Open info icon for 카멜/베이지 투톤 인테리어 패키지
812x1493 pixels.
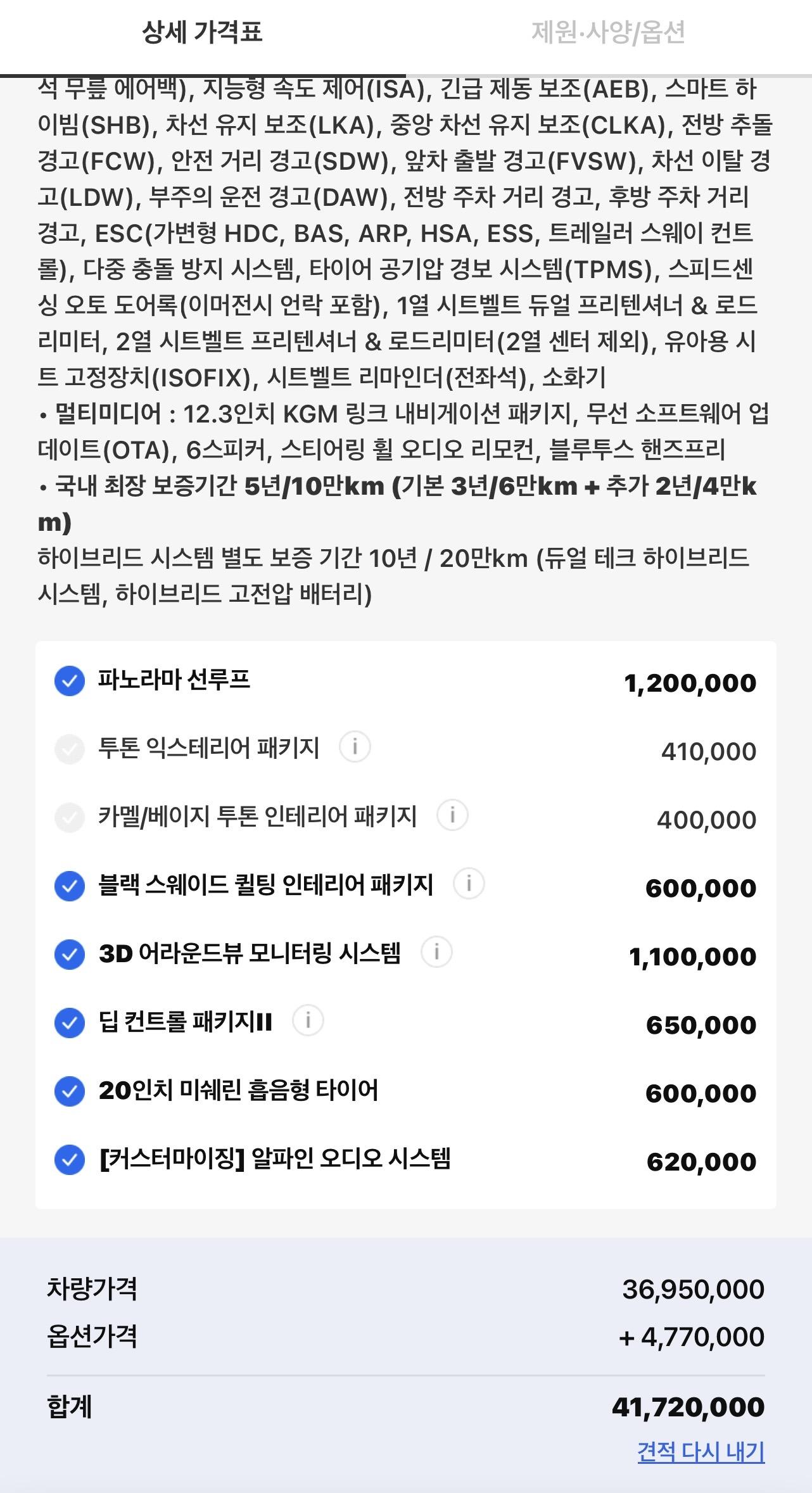(452, 815)
